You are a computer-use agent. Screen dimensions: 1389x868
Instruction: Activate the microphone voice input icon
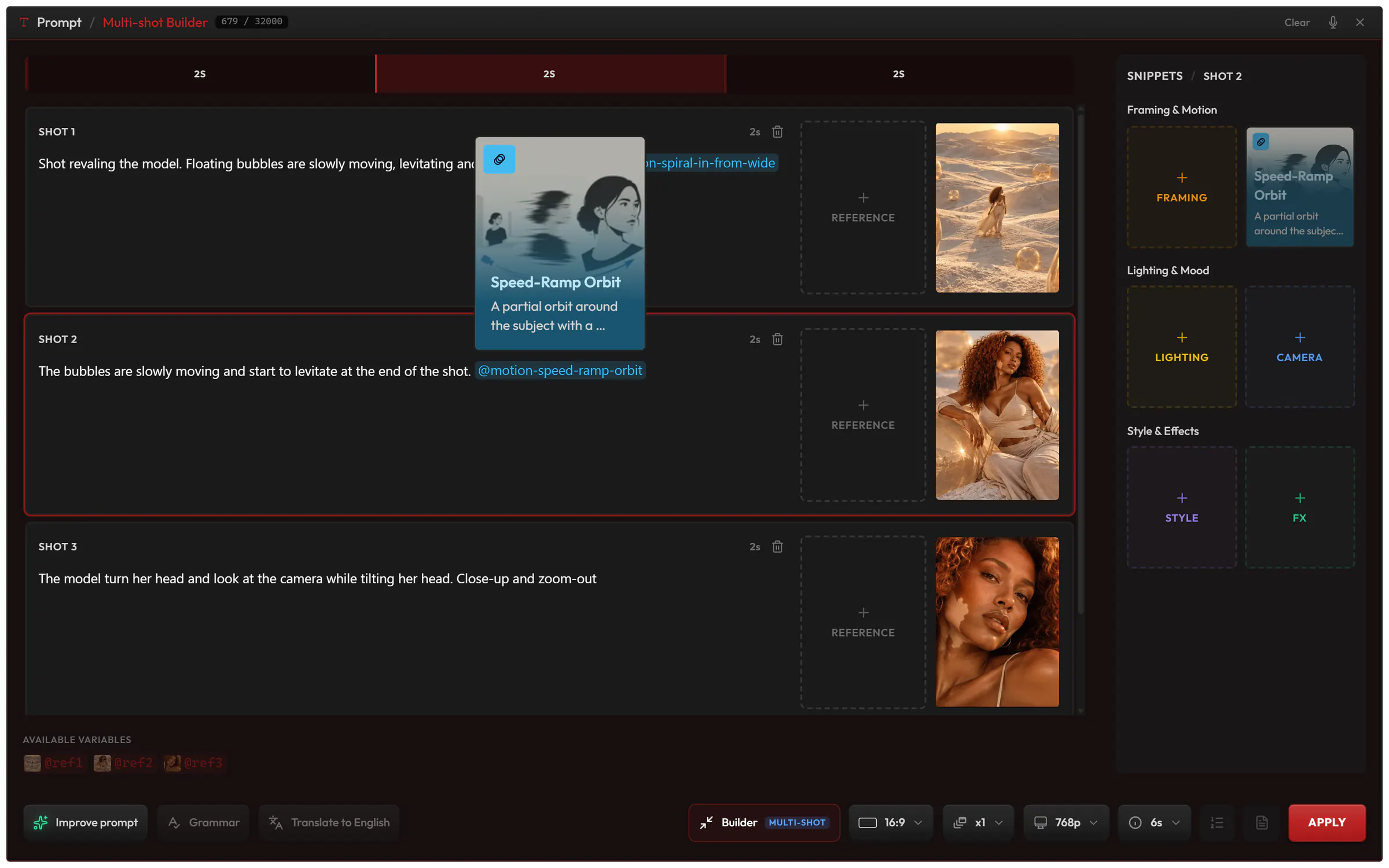1333,22
